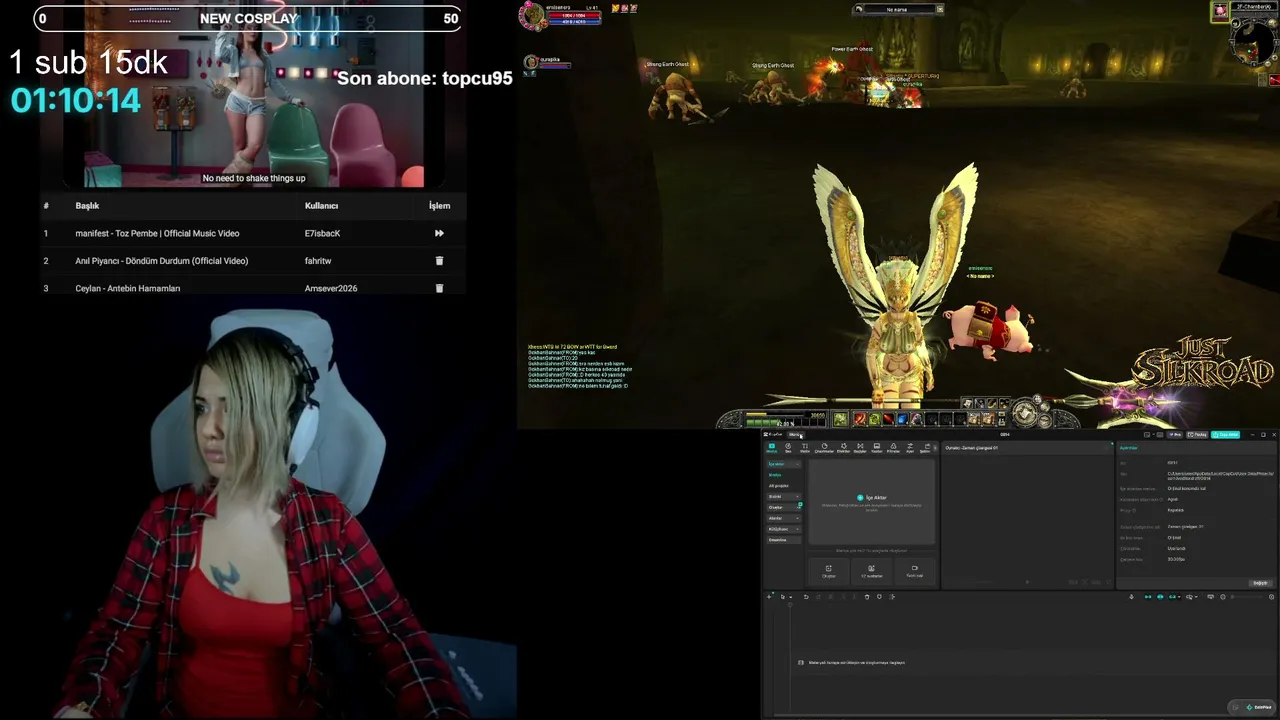Click the Paylaş share button
Viewport: 1280px width, 720px height.
pos(1197,435)
